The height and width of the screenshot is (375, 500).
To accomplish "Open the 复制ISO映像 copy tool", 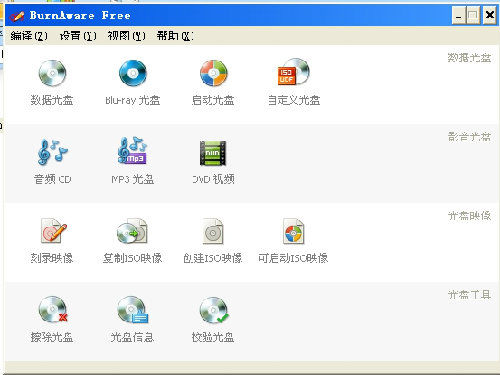I will pos(132,231).
